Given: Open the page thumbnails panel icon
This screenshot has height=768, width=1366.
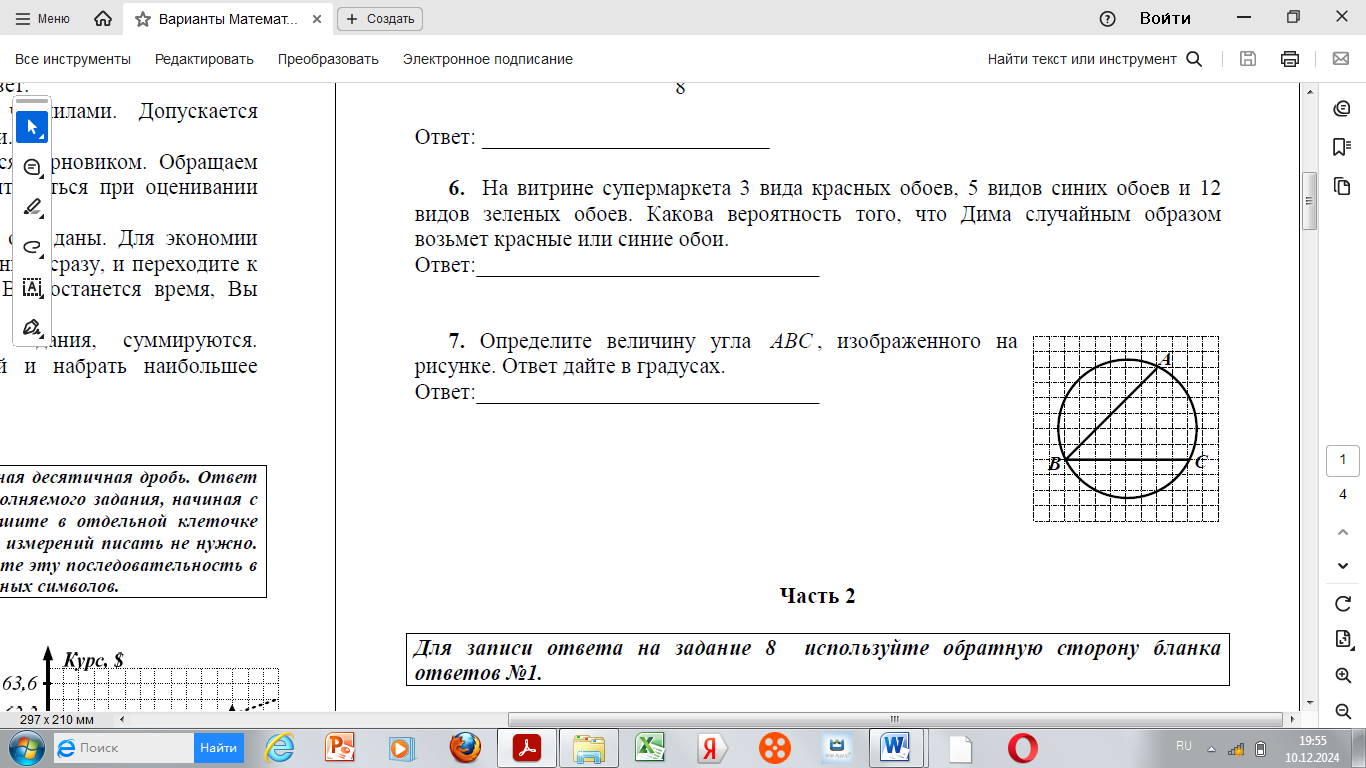Looking at the screenshot, I should (1342, 185).
